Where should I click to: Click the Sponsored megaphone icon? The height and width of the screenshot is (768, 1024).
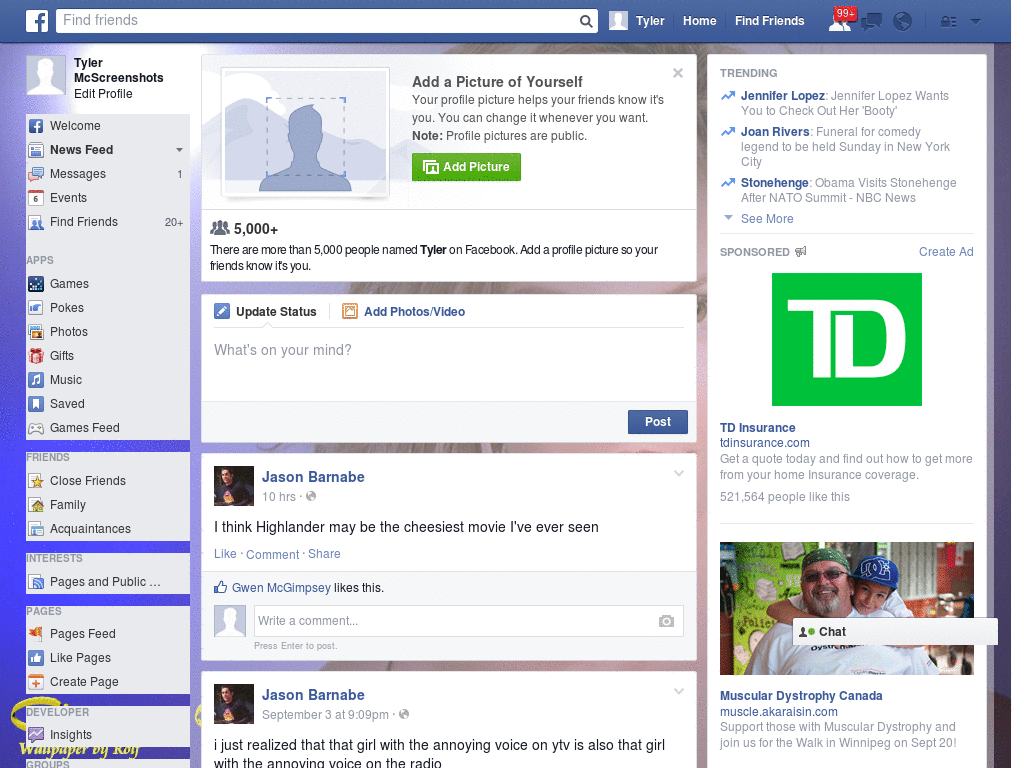[801, 251]
